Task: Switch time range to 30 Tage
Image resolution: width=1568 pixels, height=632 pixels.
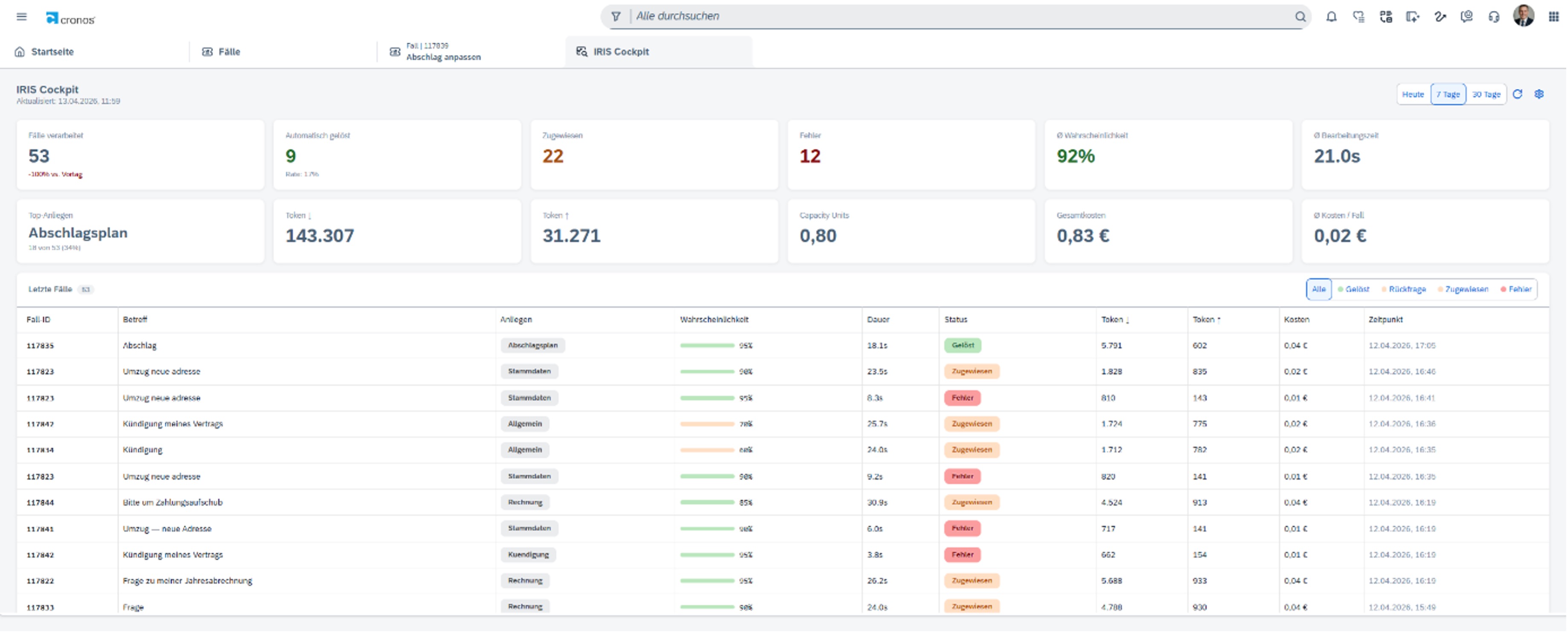Action: [1486, 94]
